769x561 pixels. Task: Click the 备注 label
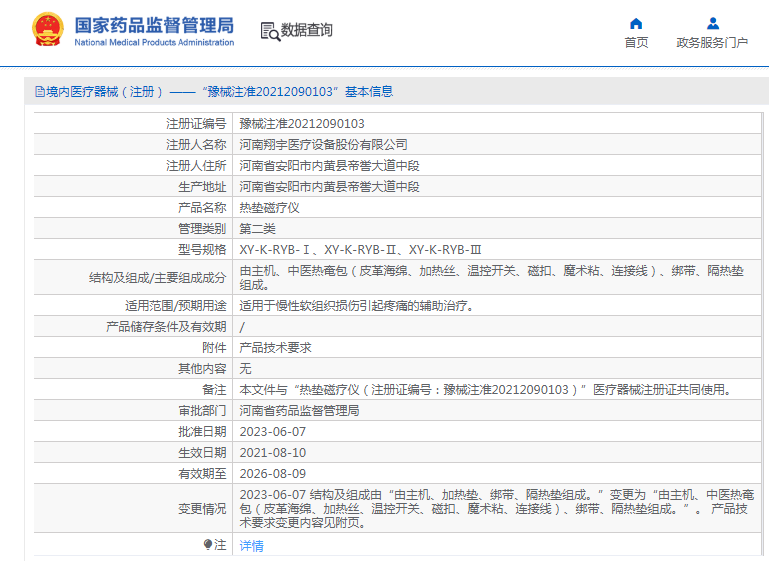214,390
